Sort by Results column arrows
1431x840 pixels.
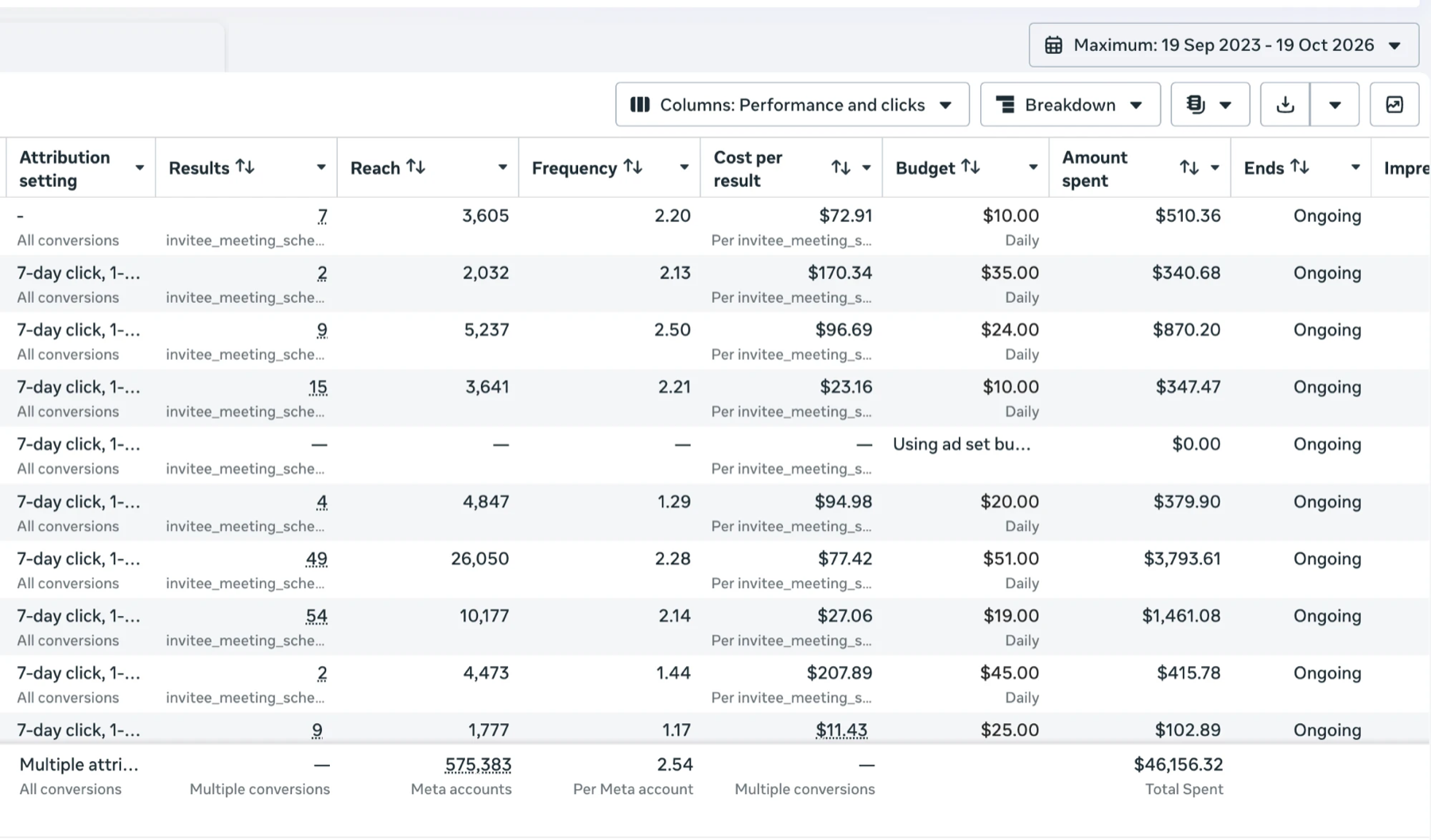coord(246,167)
